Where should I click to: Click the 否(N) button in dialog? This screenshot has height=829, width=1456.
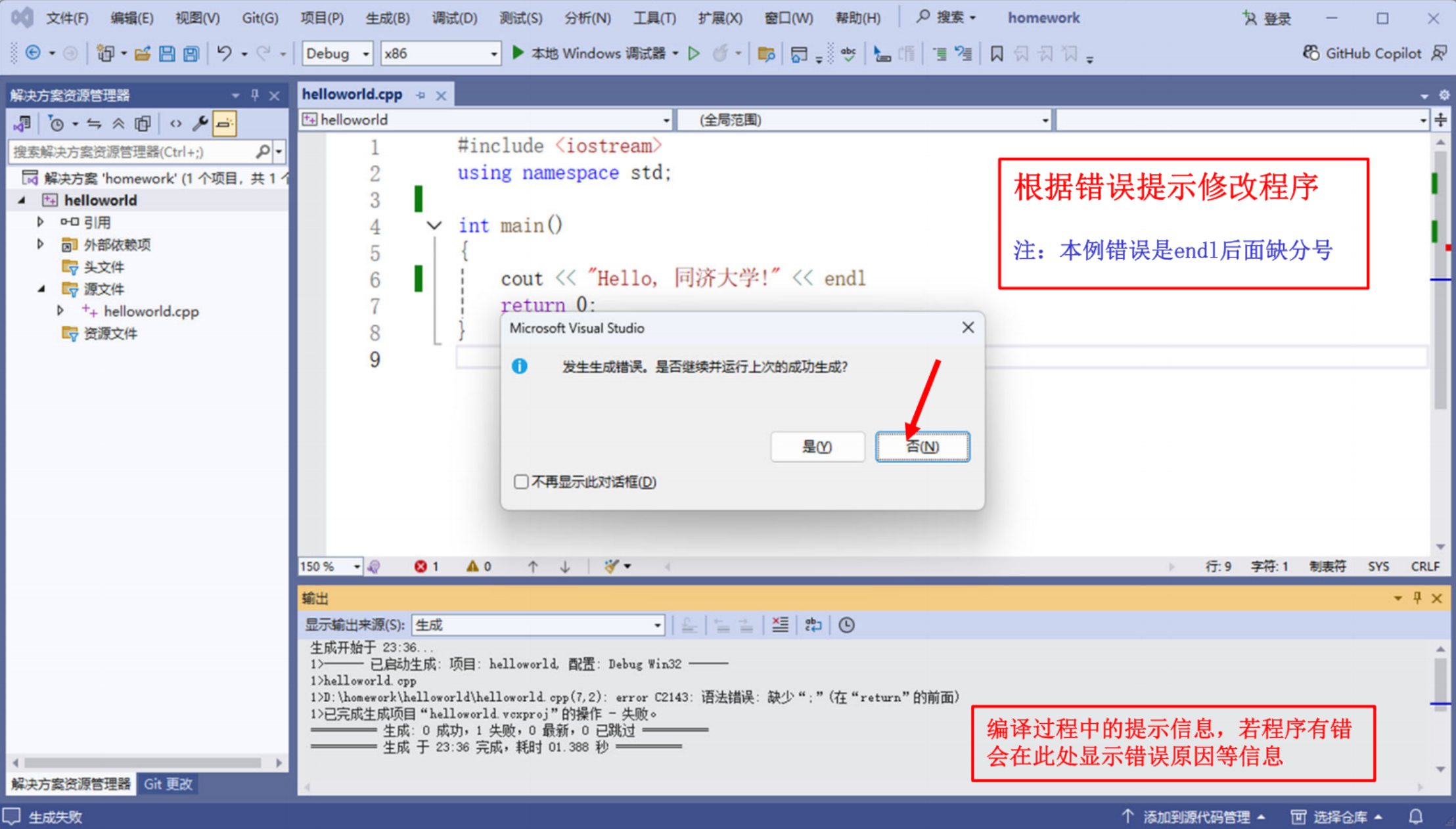pyautogui.click(x=922, y=447)
